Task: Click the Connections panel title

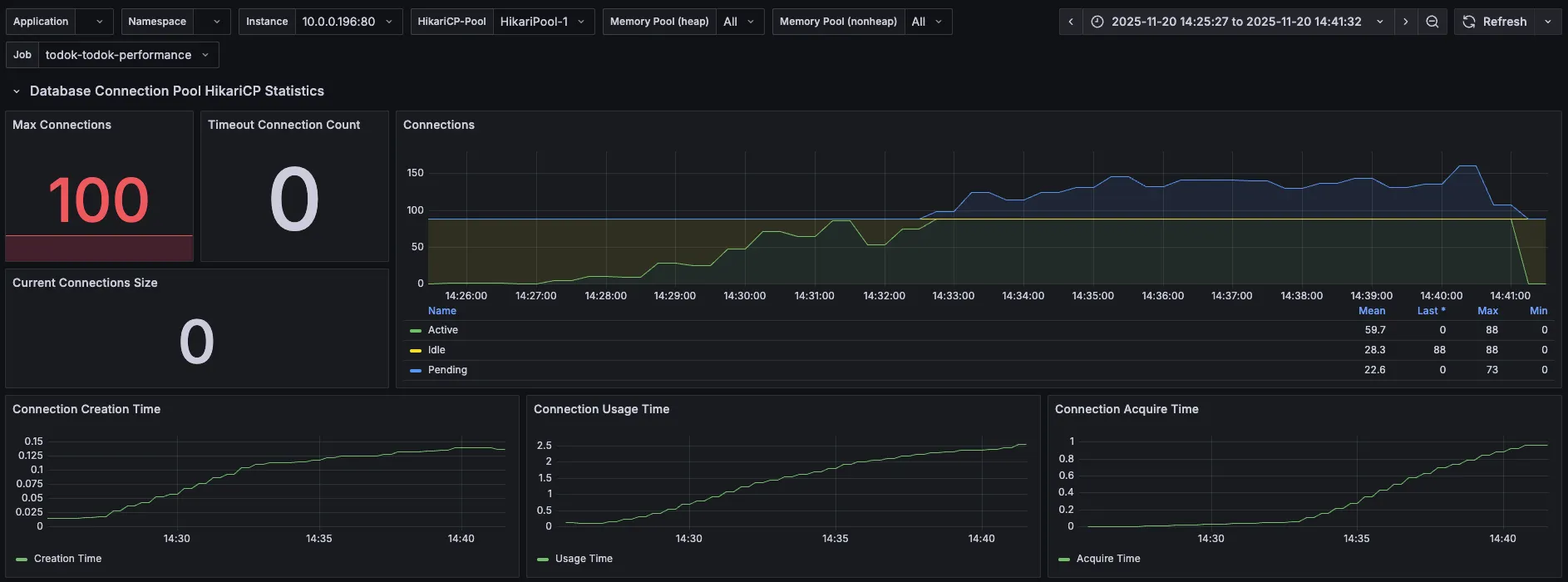Action: click(439, 125)
